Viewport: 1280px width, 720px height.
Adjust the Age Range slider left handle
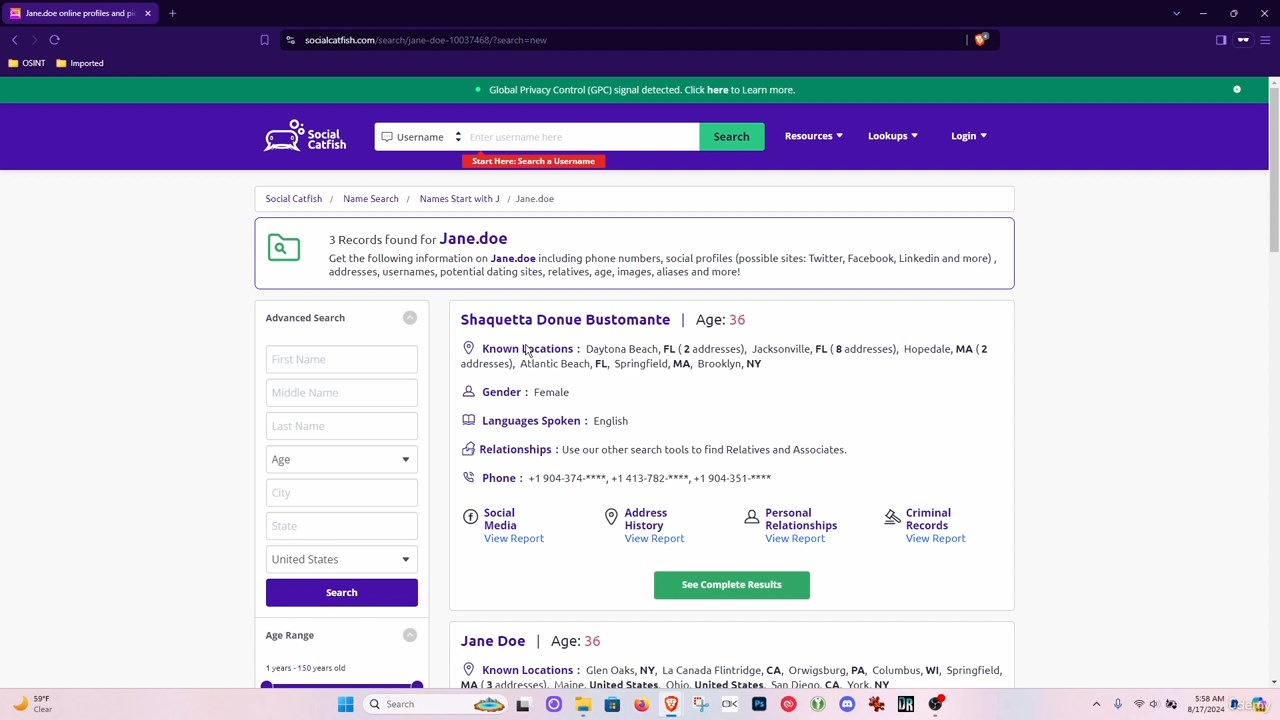click(266, 686)
